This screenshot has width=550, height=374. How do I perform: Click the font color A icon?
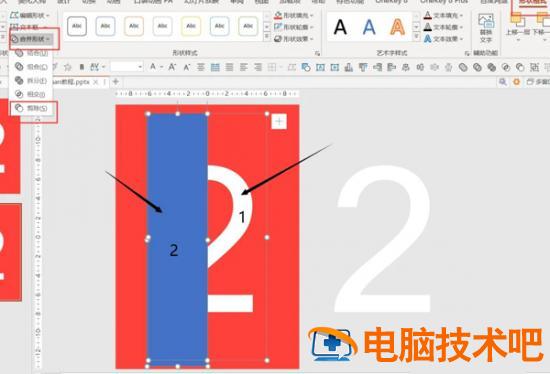pyautogui.click(x=153, y=67)
